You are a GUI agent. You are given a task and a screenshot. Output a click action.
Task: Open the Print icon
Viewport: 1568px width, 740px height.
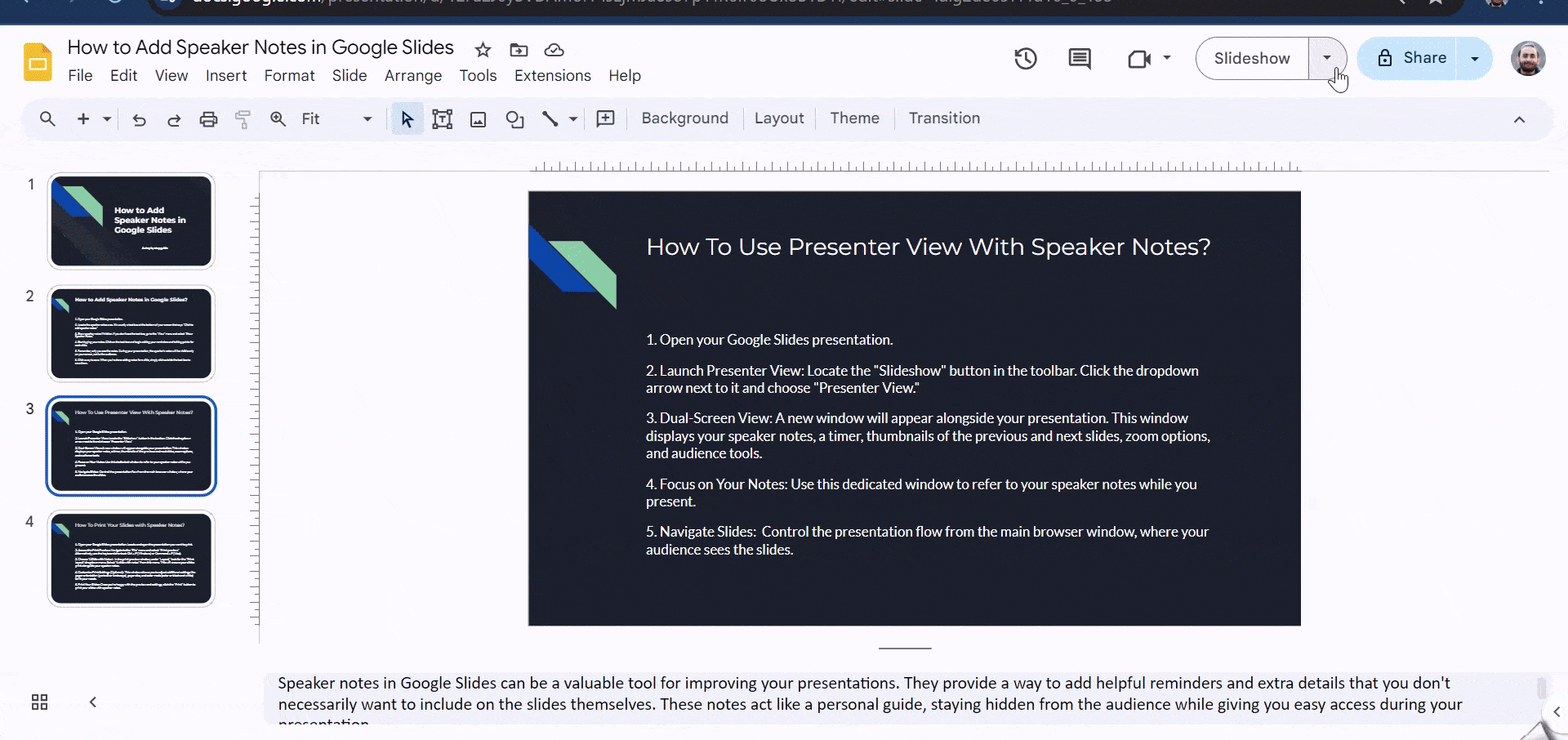[x=208, y=119]
